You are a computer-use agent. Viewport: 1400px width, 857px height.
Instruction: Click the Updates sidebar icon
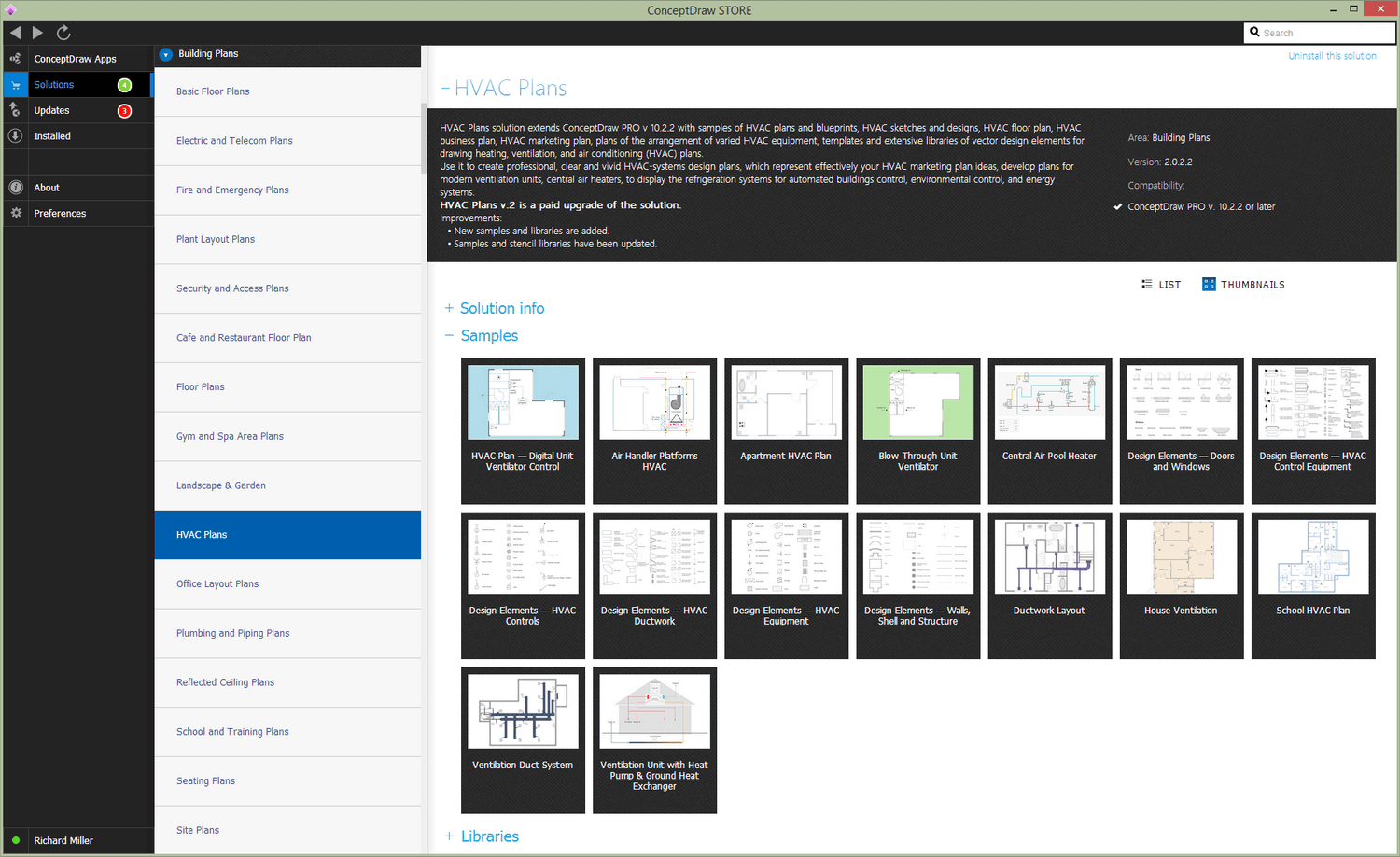[15, 110]
